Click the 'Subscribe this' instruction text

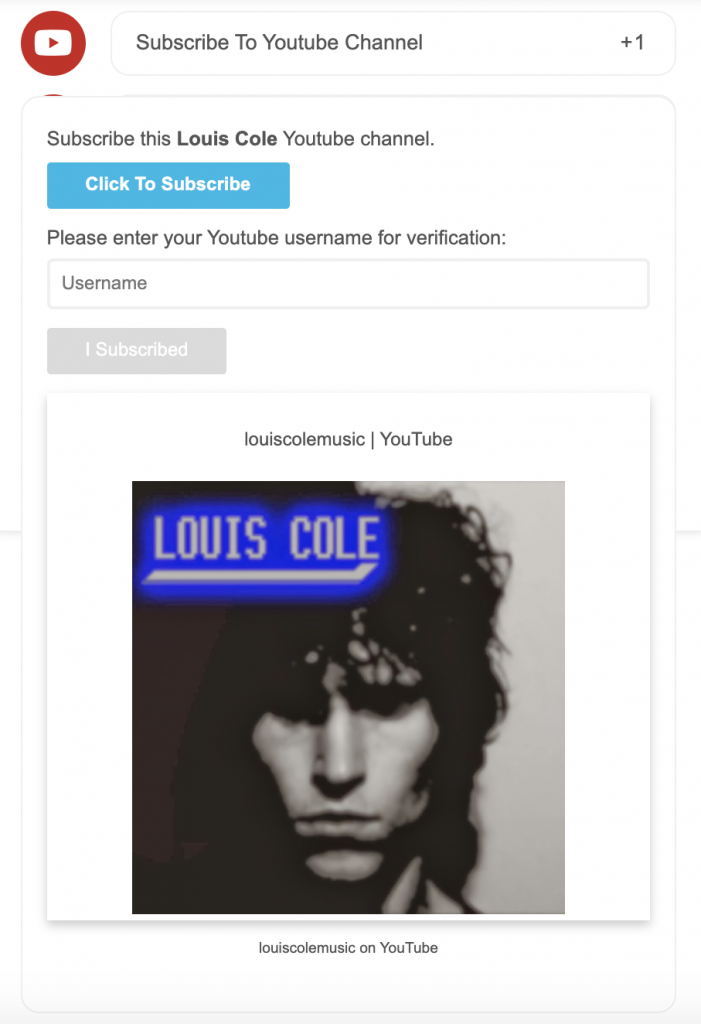coord(108,138)
